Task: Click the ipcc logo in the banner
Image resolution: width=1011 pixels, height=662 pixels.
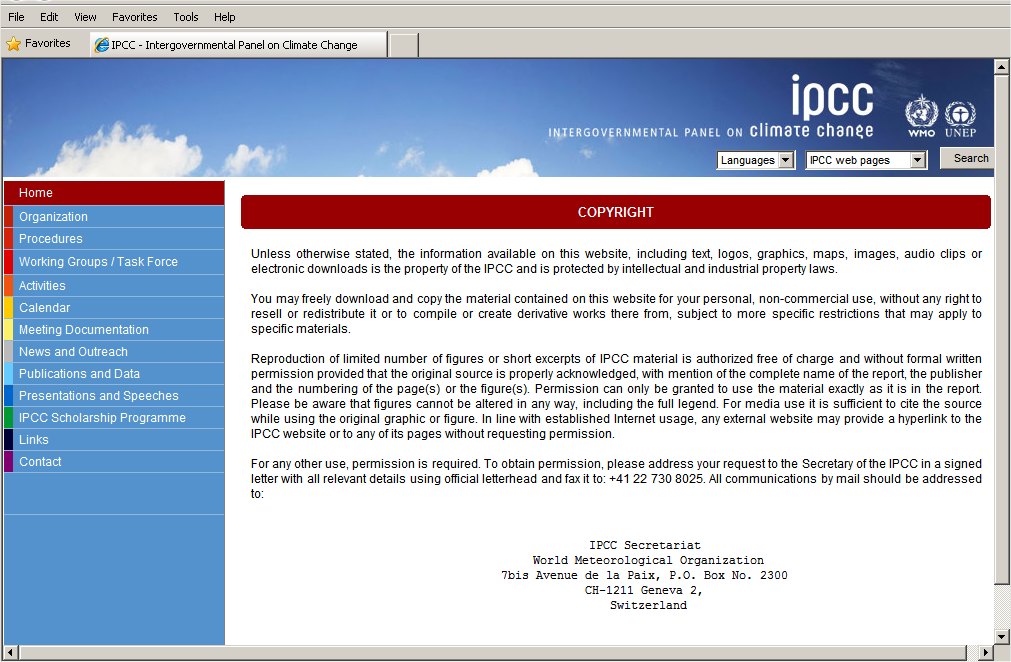Action: click(x=832, y=97)
